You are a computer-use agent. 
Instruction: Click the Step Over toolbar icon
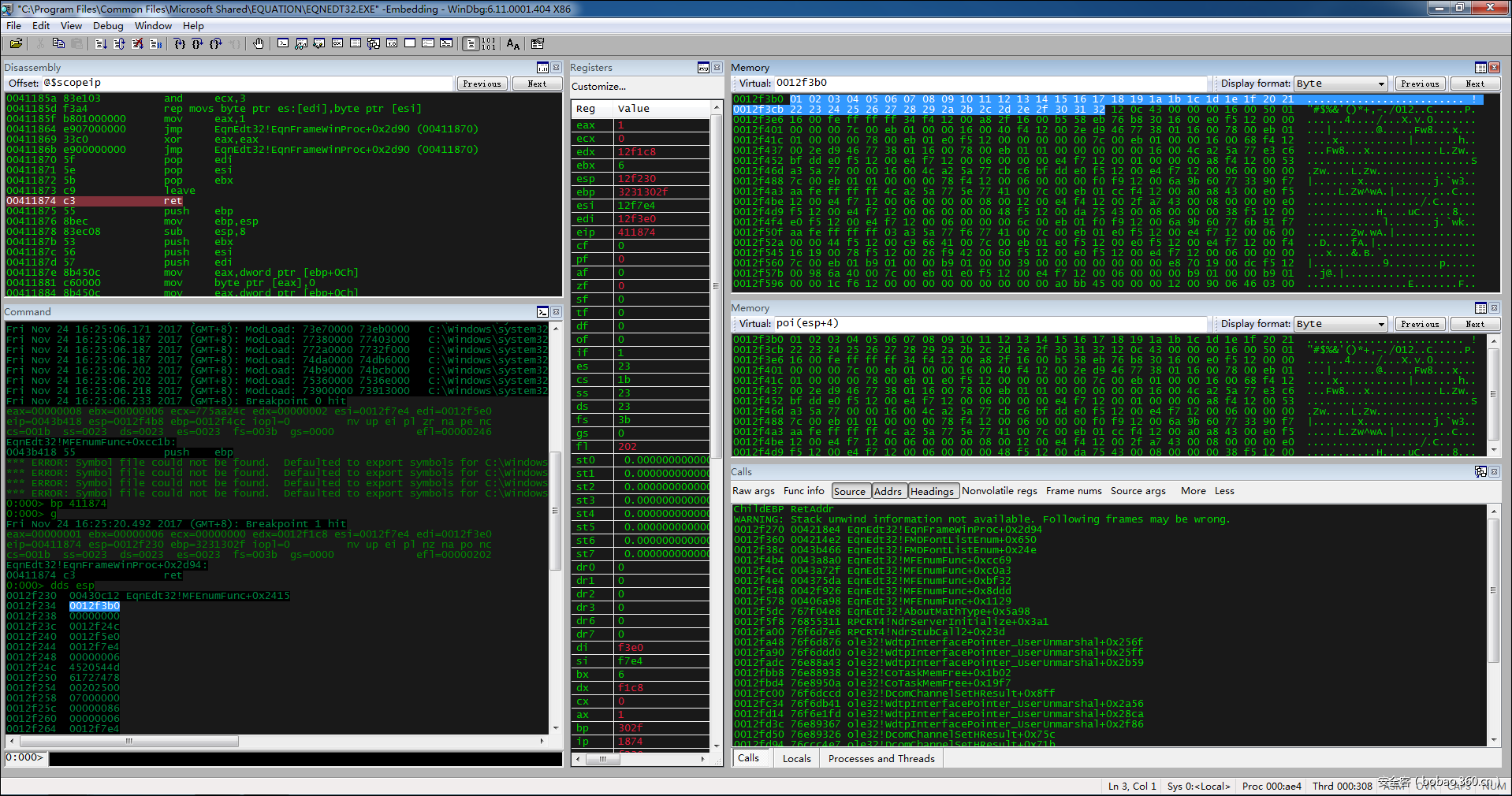(198, 44)
